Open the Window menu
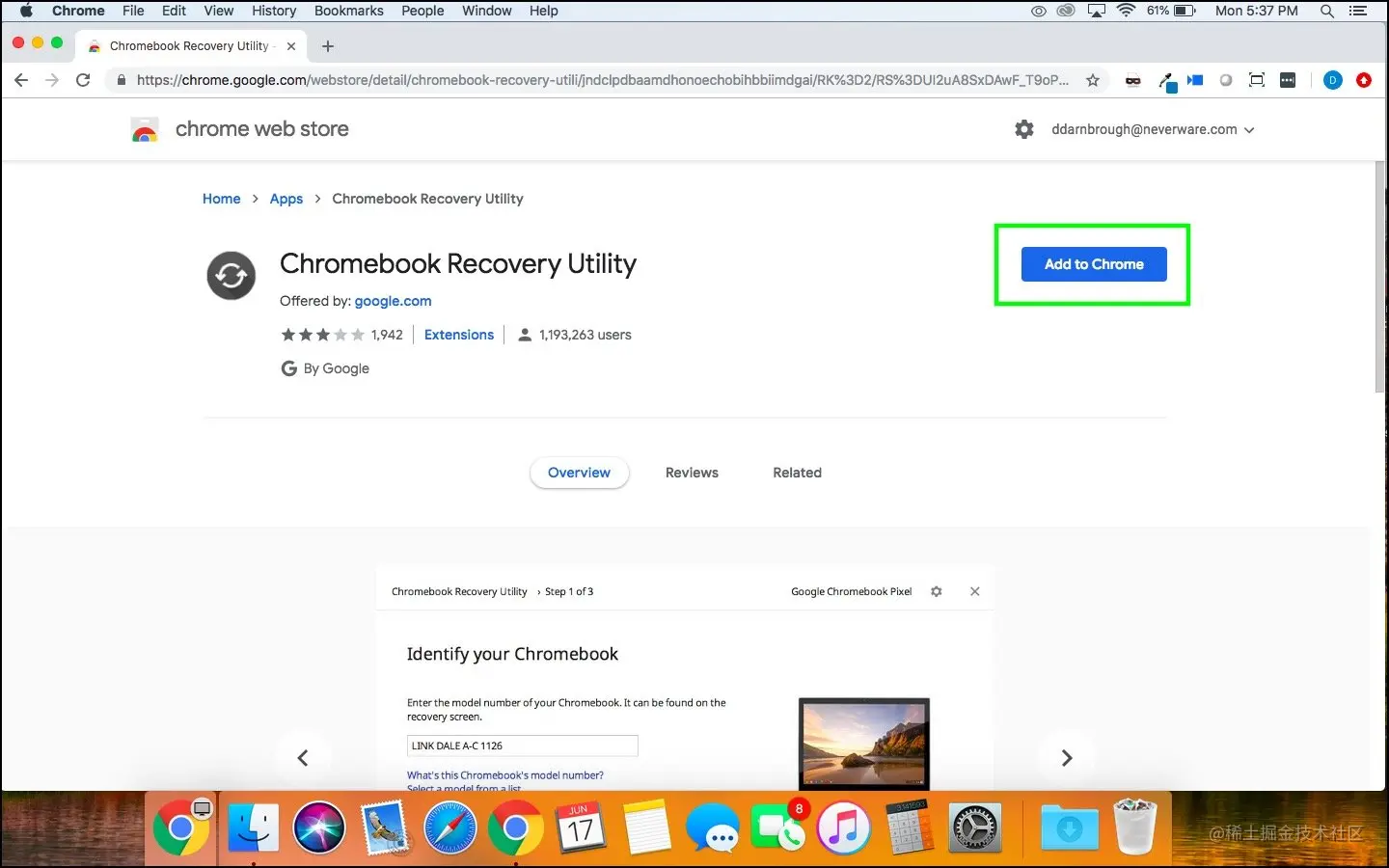 point(486,11)
